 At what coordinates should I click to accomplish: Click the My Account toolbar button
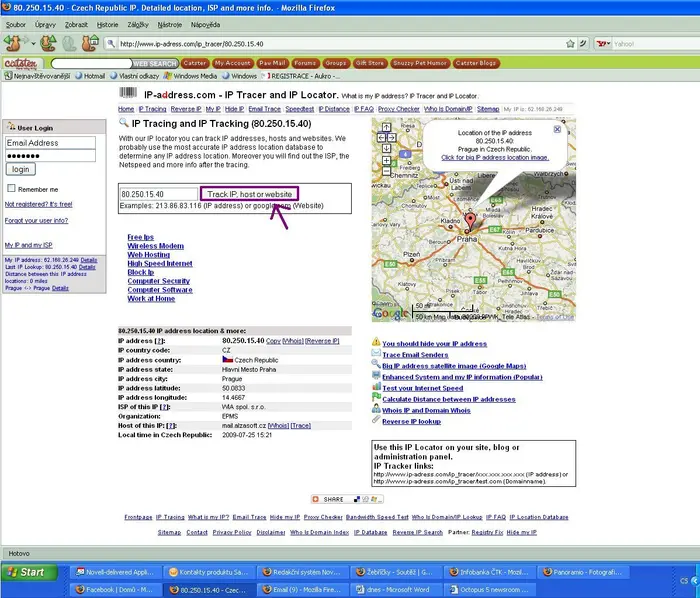point(232,63)
